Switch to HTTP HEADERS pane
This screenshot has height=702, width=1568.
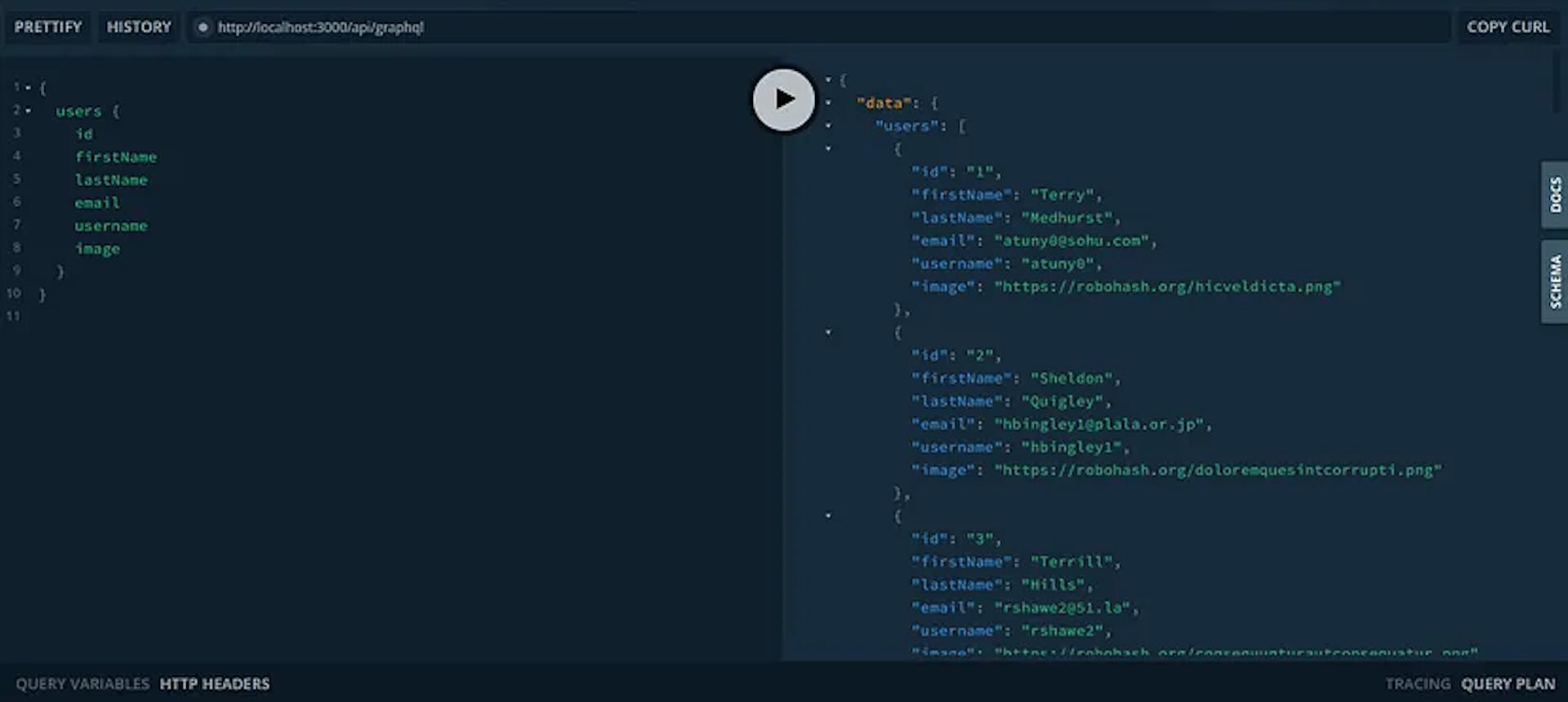click(215, 684)
